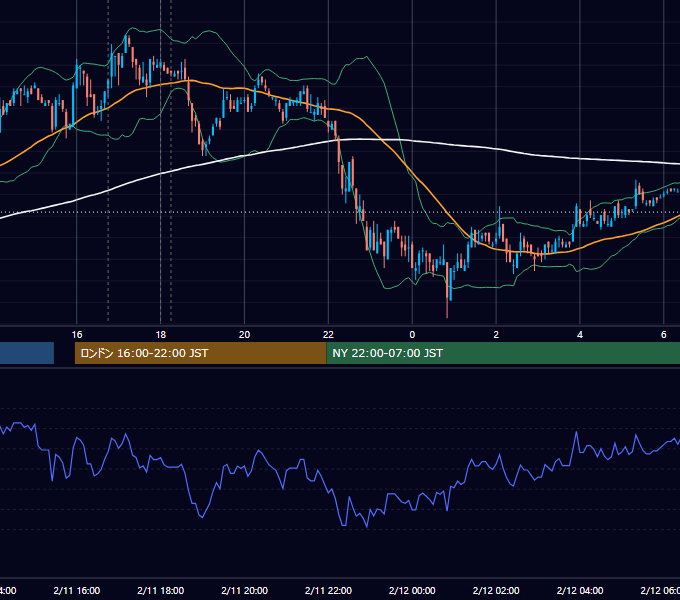The image size is (680, 600).
Task: Click the hour label 4 on price chart axis
Action: [x=580, y=335]
